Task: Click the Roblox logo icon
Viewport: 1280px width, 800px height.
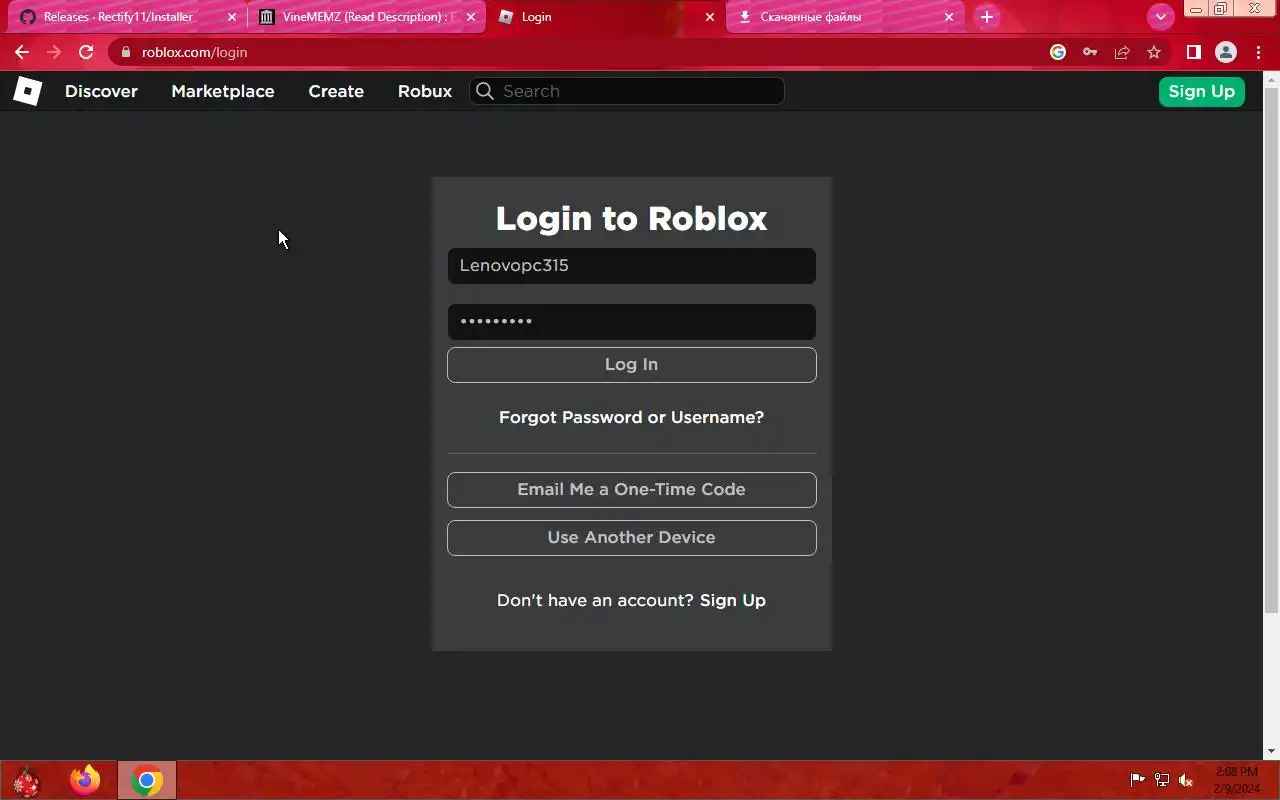Action: click(27, 91)
